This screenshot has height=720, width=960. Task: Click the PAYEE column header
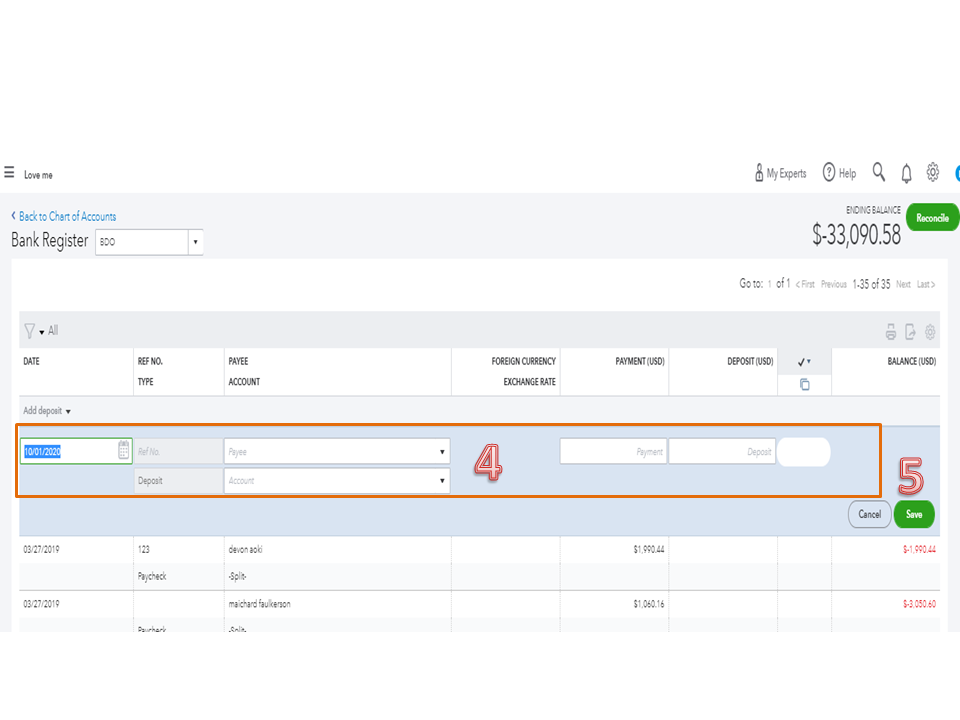pos(238,361)
